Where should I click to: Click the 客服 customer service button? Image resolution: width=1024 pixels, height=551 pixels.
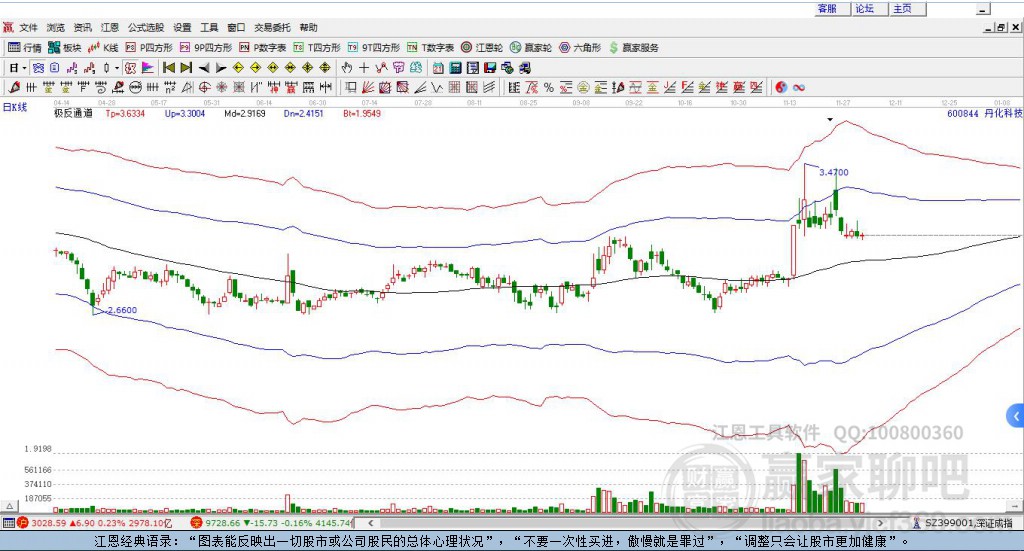[x=827, y=8]
